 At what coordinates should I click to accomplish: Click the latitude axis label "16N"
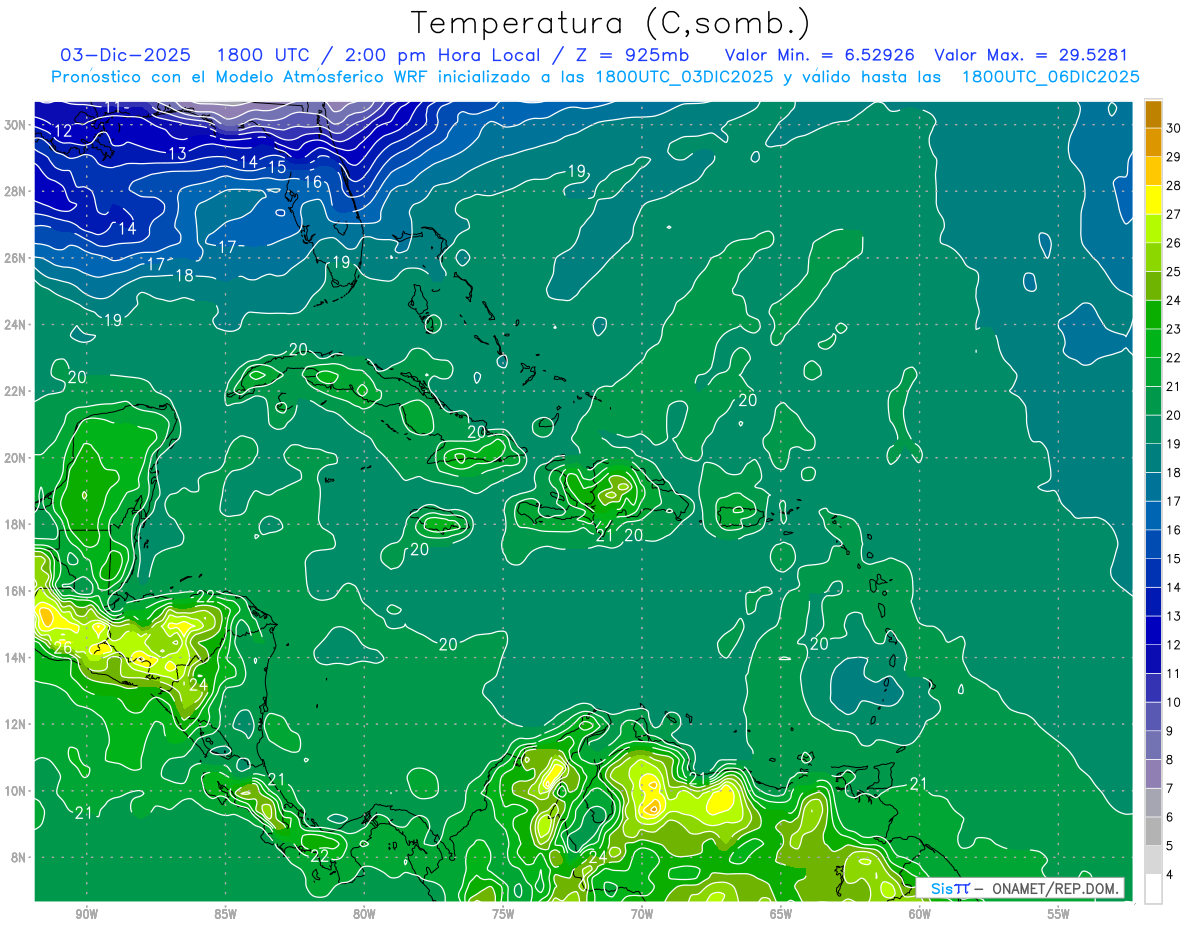[15, 591]
